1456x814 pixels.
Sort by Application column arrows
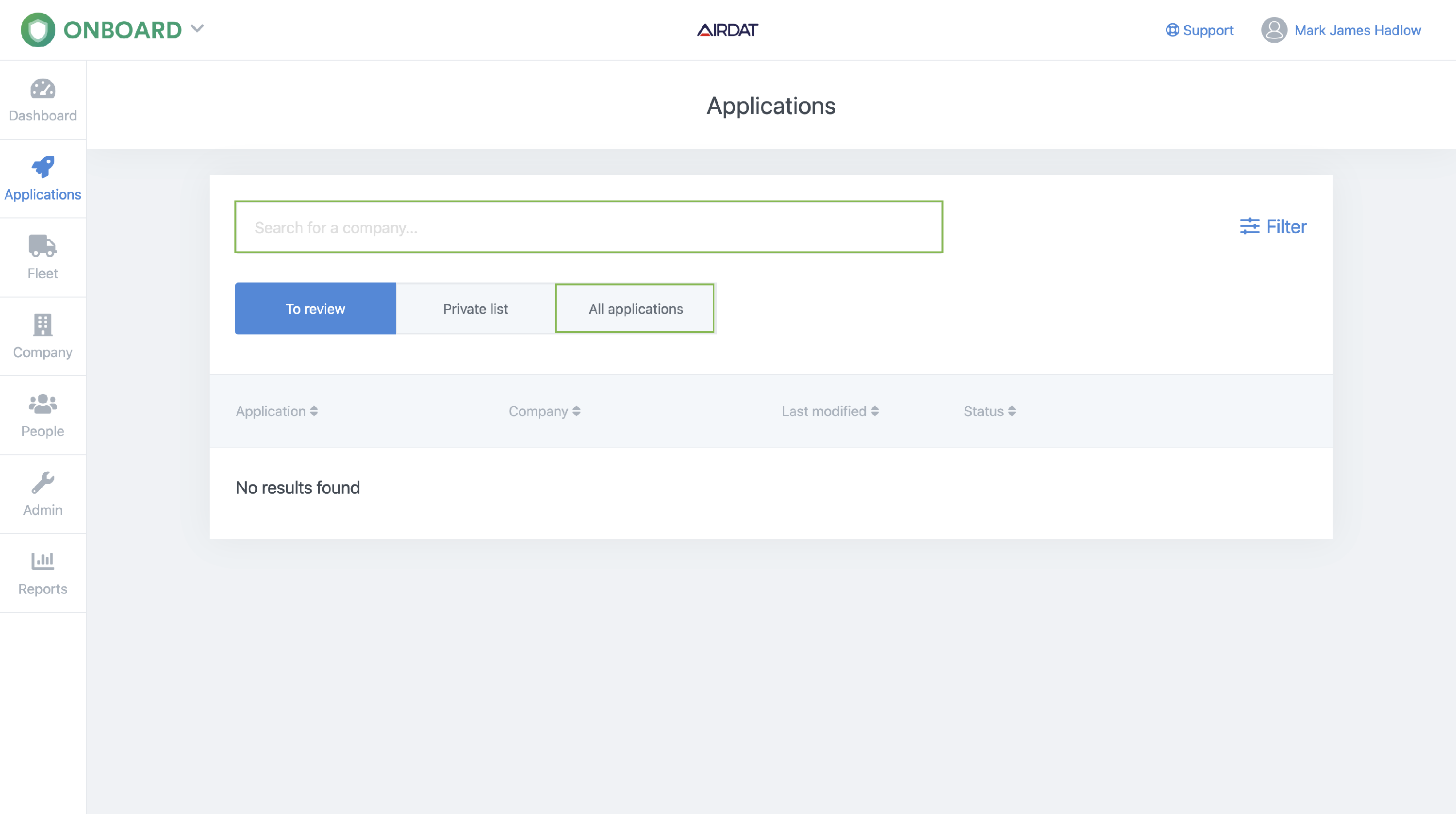coord(314,411)
